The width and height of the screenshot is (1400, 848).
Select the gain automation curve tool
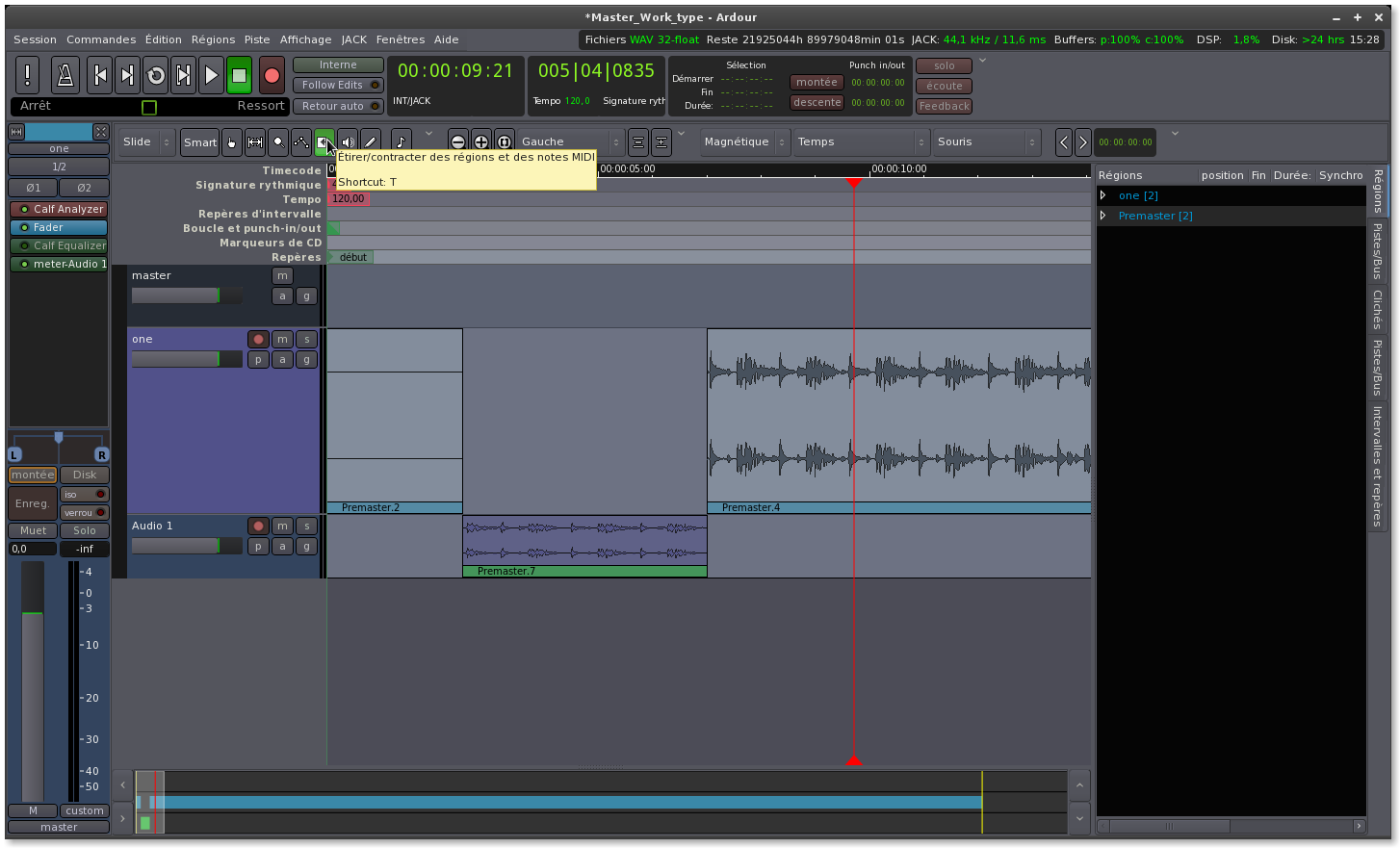coord(301,142)
